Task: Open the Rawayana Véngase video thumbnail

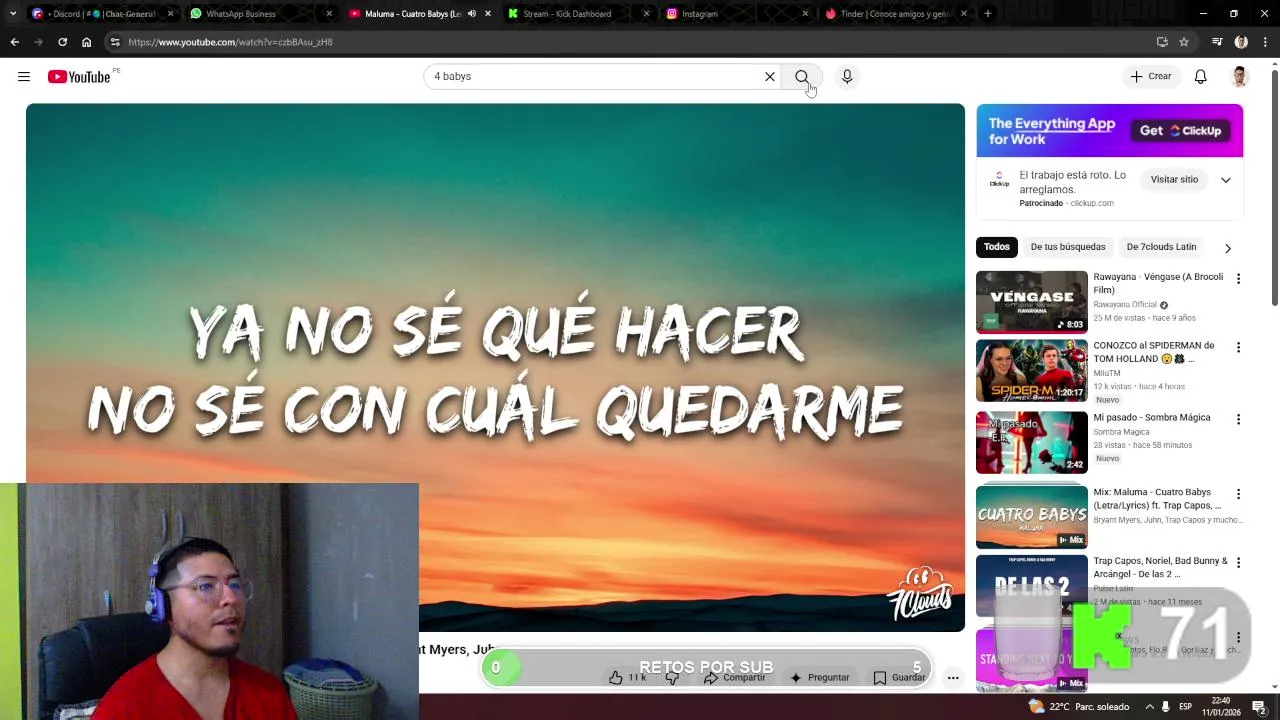Action: click(x=1032, y=302)
